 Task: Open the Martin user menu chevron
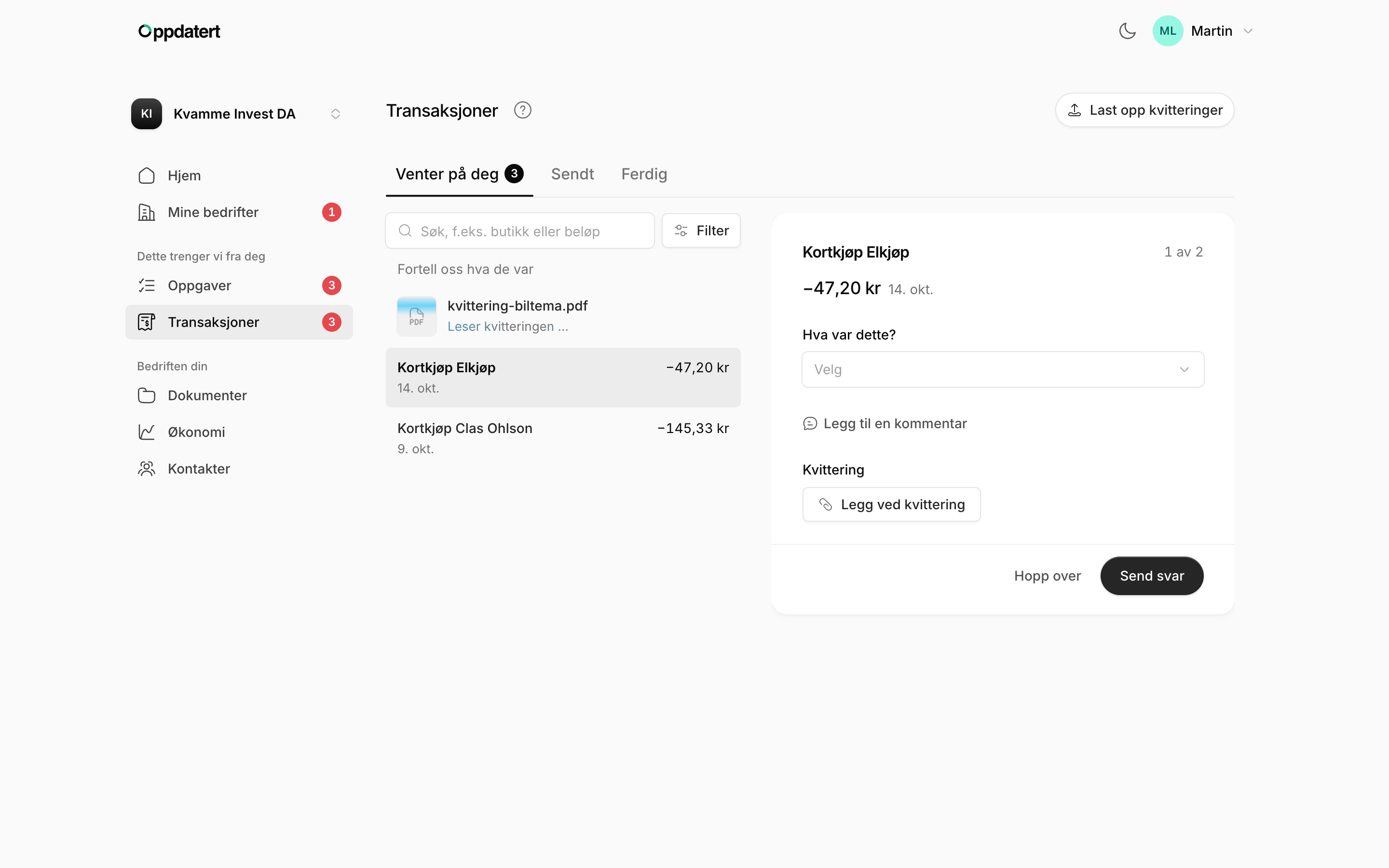coord(1248,31)
